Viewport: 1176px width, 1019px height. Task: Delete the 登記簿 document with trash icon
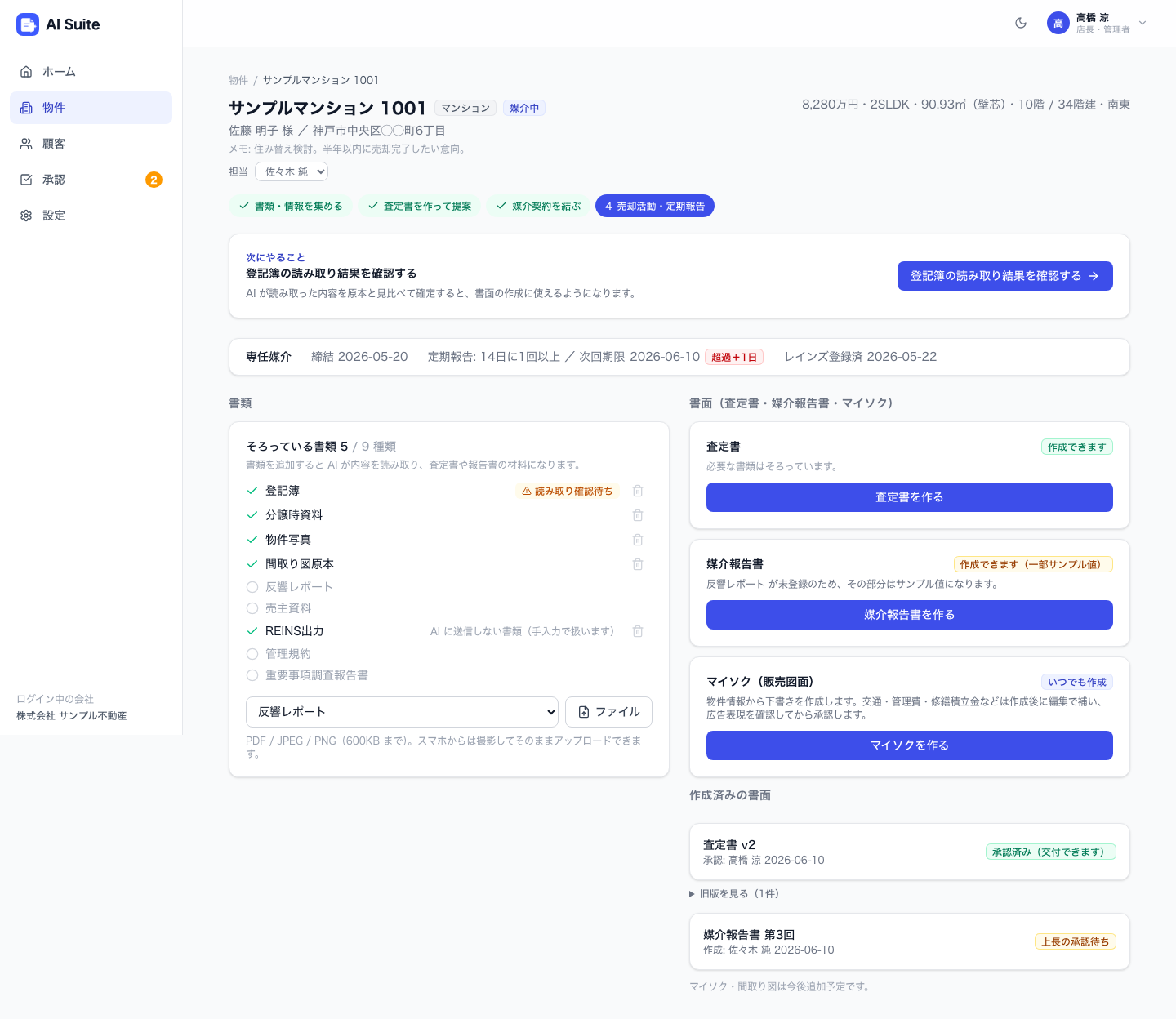pyautogui.click(x=638, y=491)
